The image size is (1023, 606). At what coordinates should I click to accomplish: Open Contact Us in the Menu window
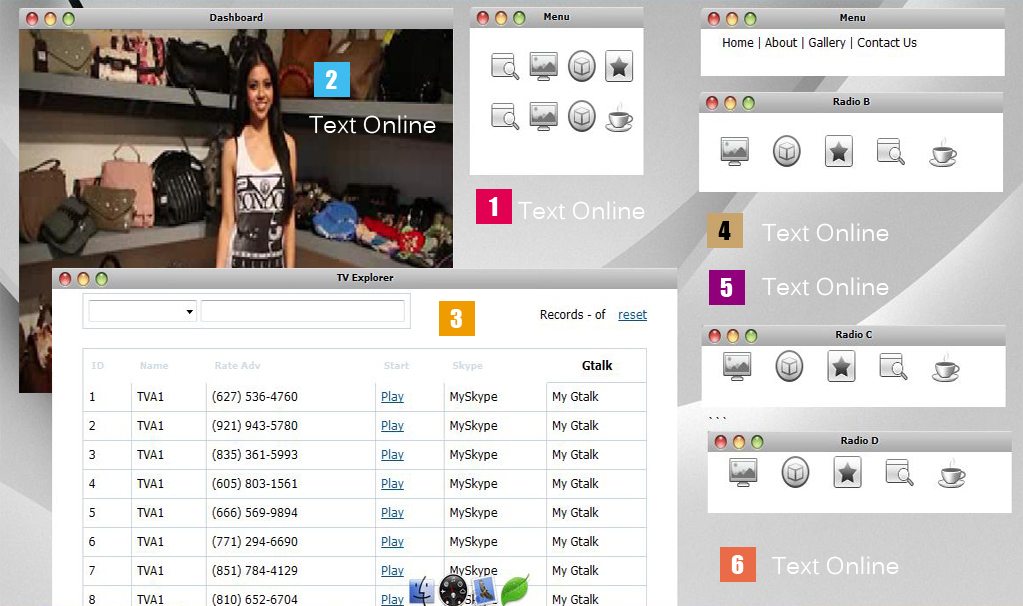(x=887, y=42)
